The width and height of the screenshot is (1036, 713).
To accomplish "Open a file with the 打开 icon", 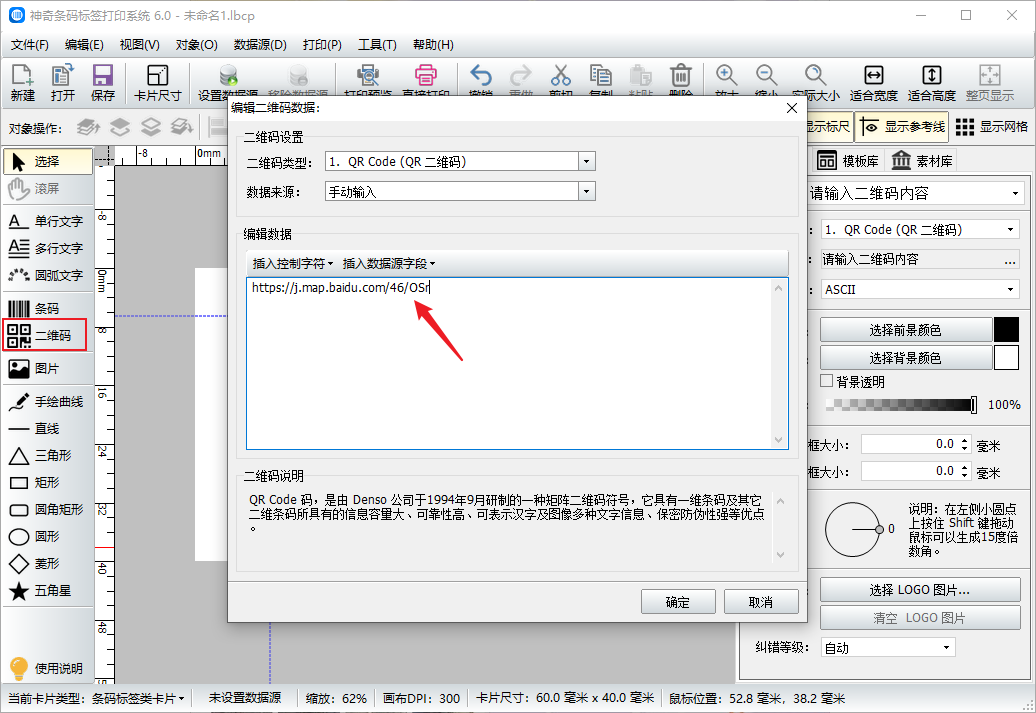I will pyautogui.click(x=63, y=83).
